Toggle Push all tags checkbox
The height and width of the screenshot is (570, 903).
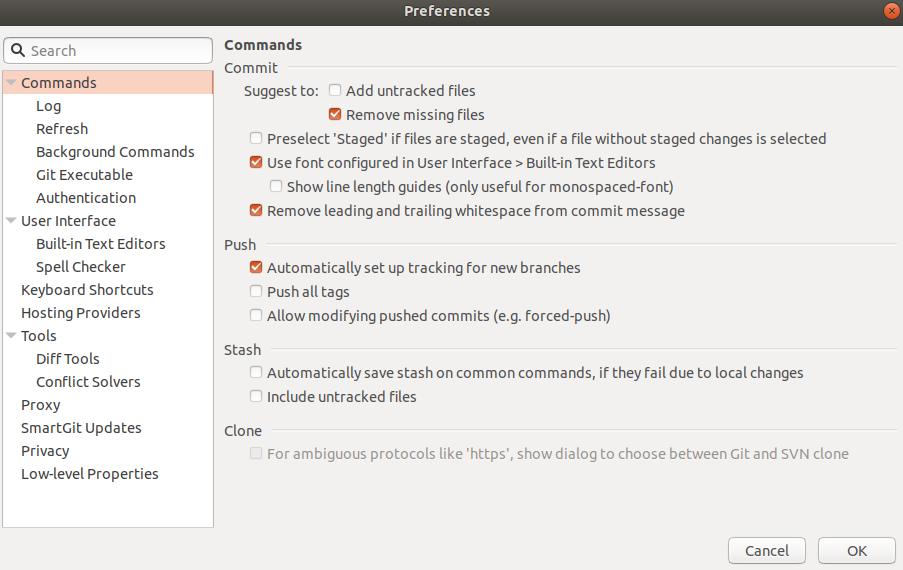256,291
